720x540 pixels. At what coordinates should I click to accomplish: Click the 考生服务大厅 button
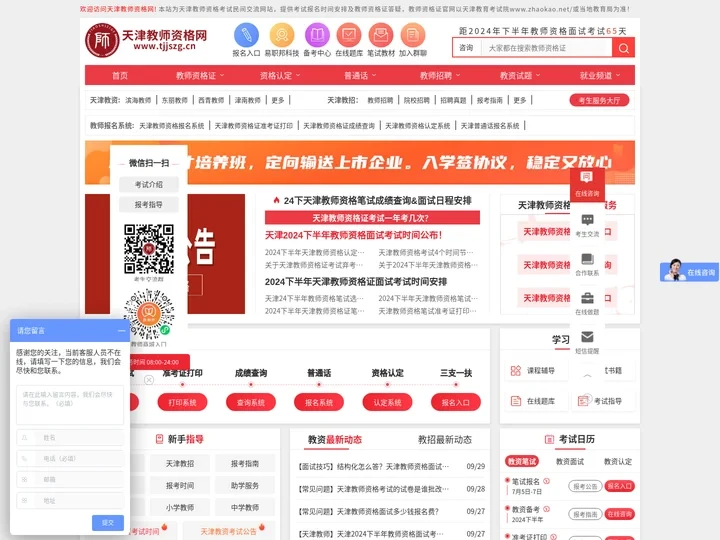coord(599,100)
